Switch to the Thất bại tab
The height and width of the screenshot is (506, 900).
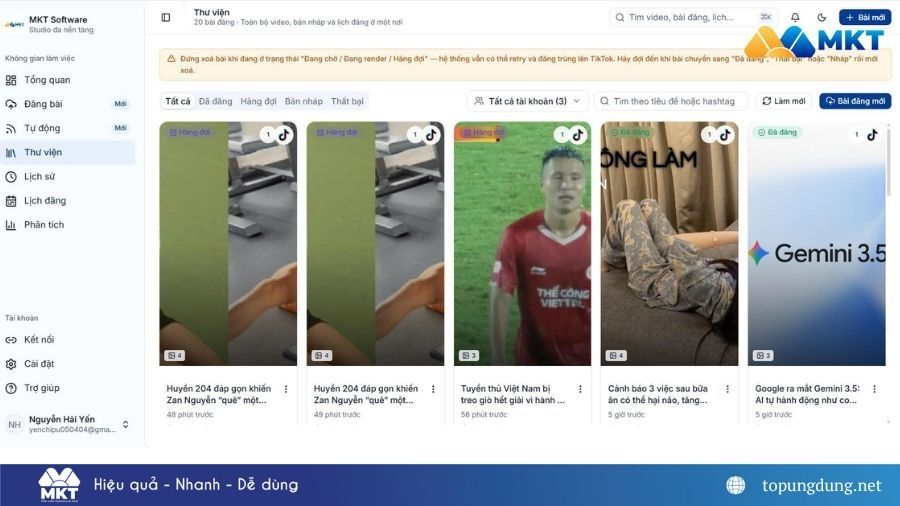point(347,101)
